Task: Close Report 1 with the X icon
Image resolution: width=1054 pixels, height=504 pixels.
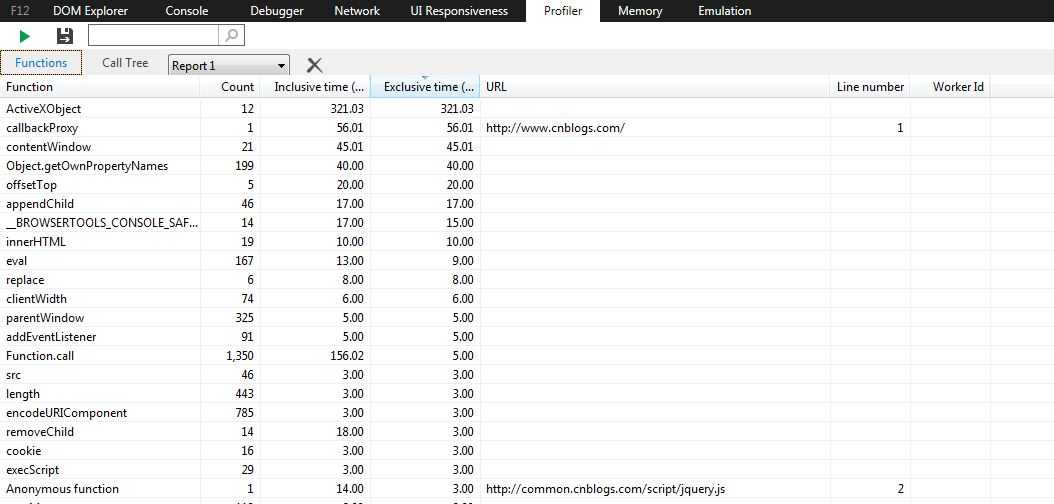Action: point(314,65)
